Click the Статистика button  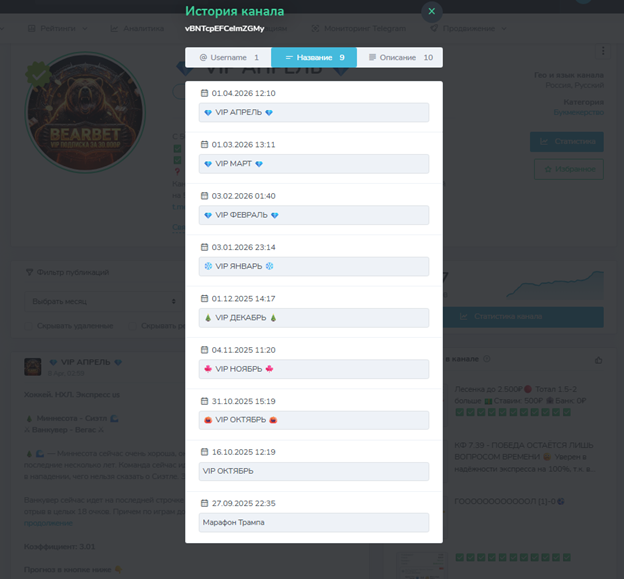click(x=566, y=142)
